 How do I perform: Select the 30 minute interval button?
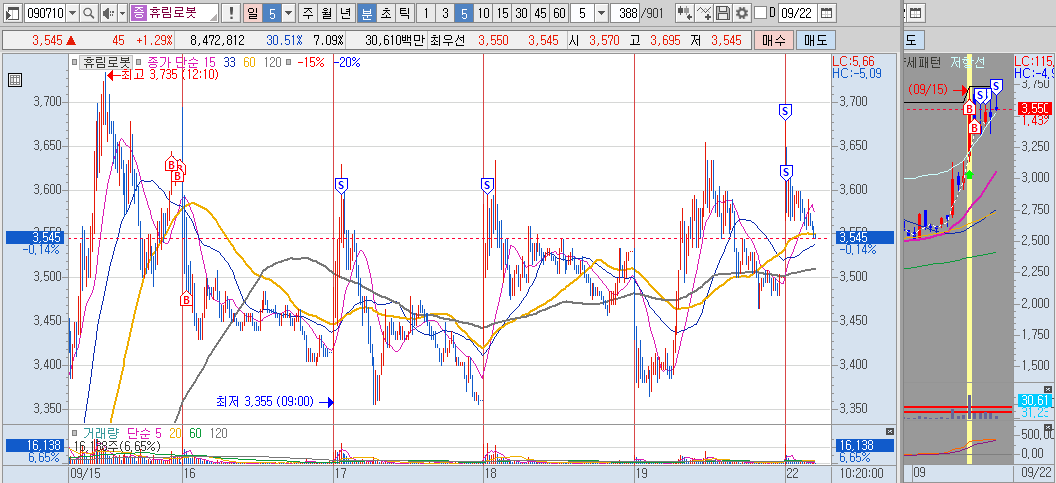[x=521, y=13]
